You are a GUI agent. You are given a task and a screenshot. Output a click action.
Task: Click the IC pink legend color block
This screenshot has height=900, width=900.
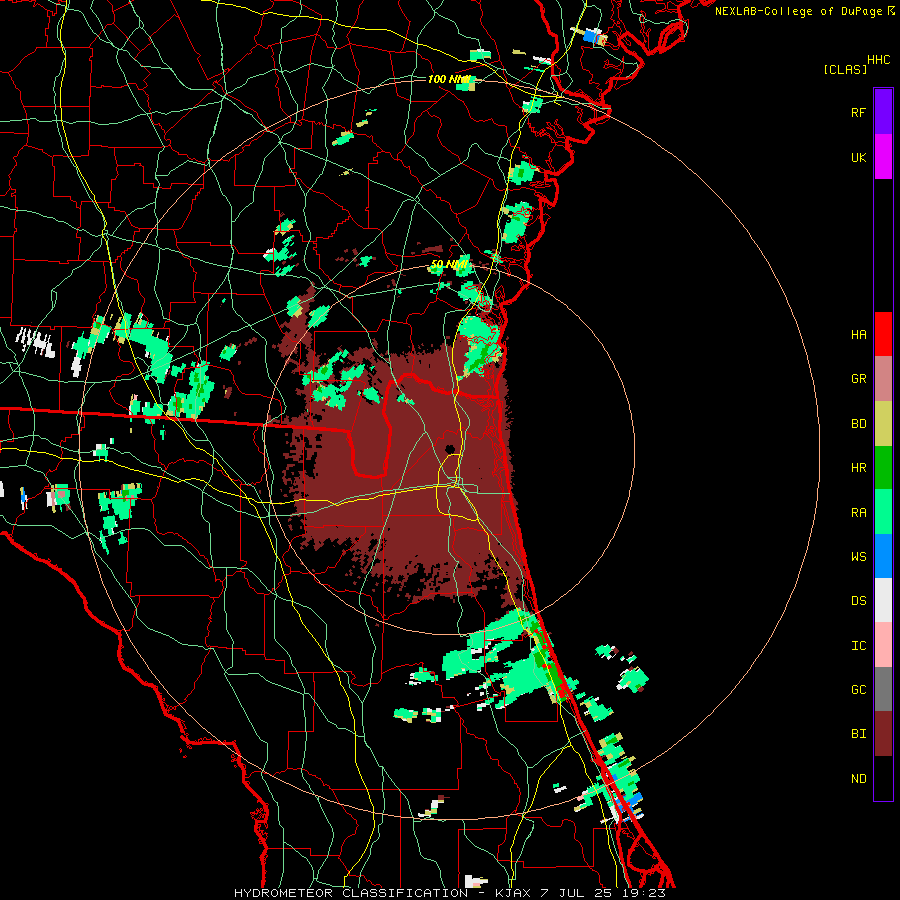883,645
